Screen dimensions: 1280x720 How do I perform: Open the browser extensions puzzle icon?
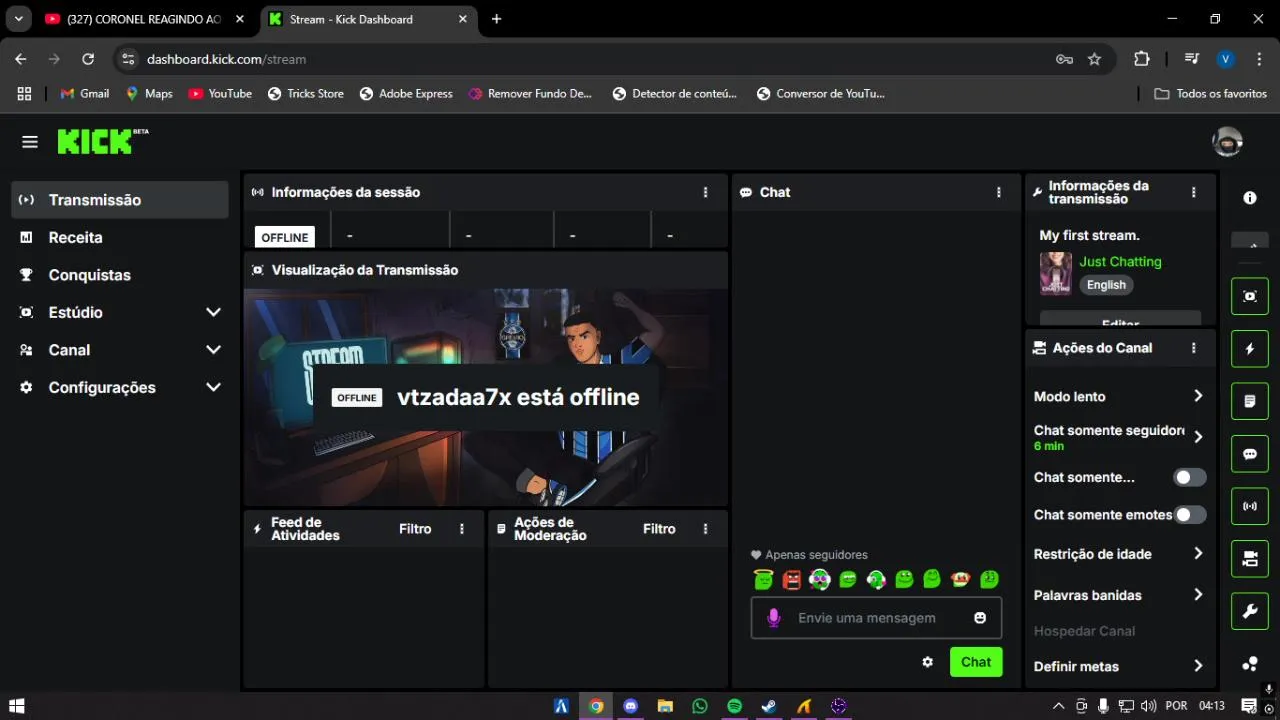(1142, 59)
